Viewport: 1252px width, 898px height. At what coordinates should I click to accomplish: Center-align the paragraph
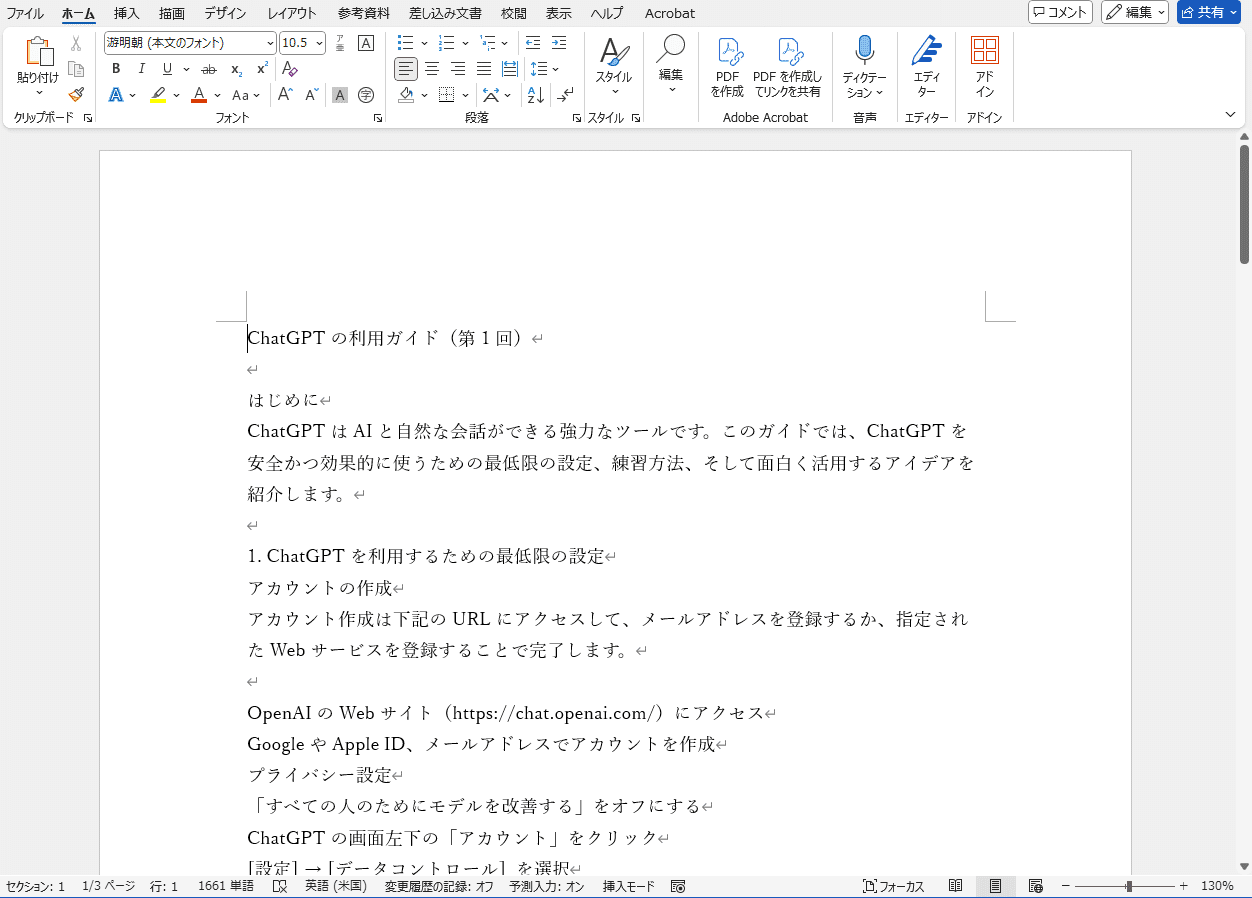pyautogui.click(x=432, y=69)
